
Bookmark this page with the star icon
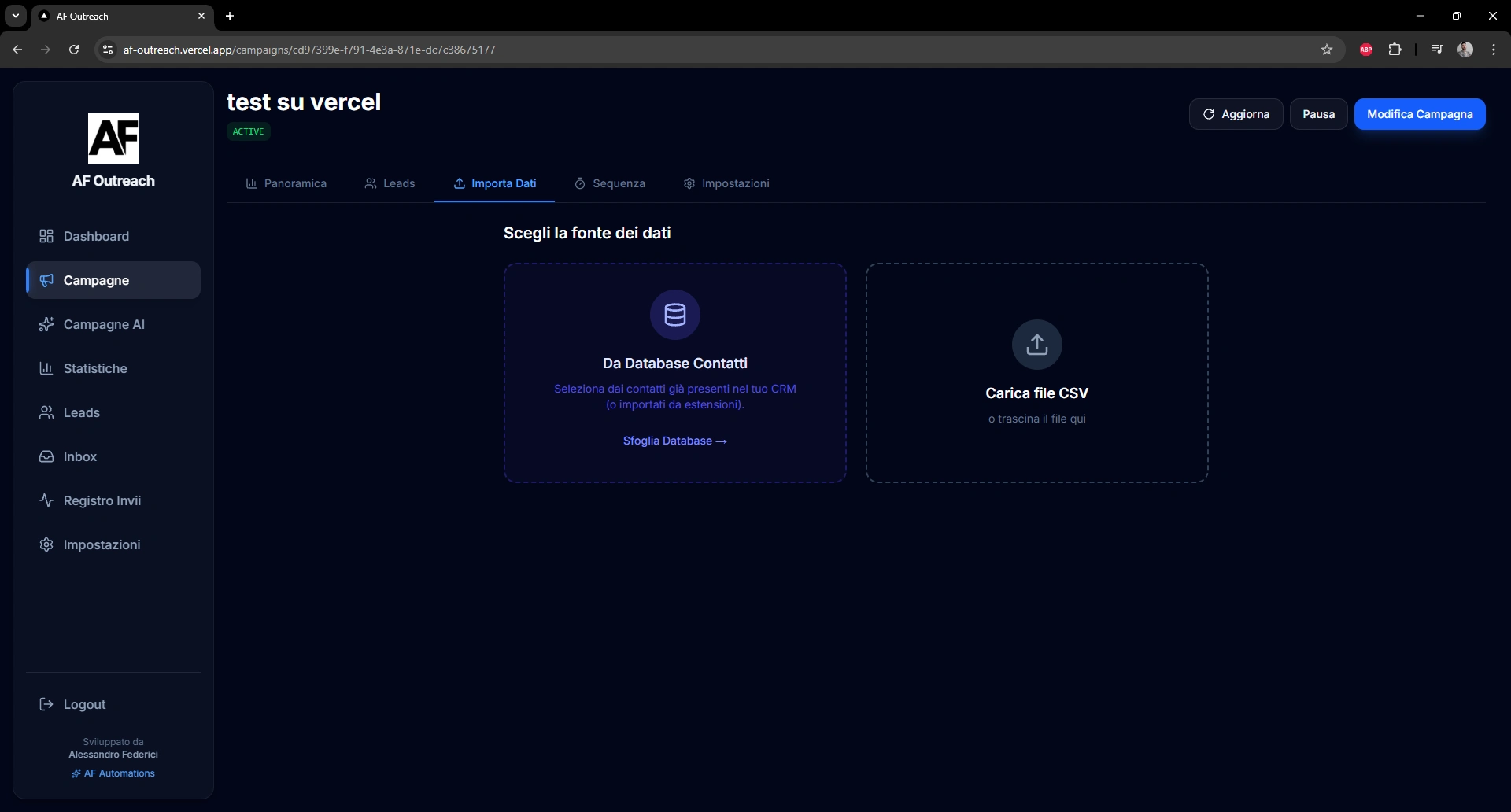click(1327, 50)
